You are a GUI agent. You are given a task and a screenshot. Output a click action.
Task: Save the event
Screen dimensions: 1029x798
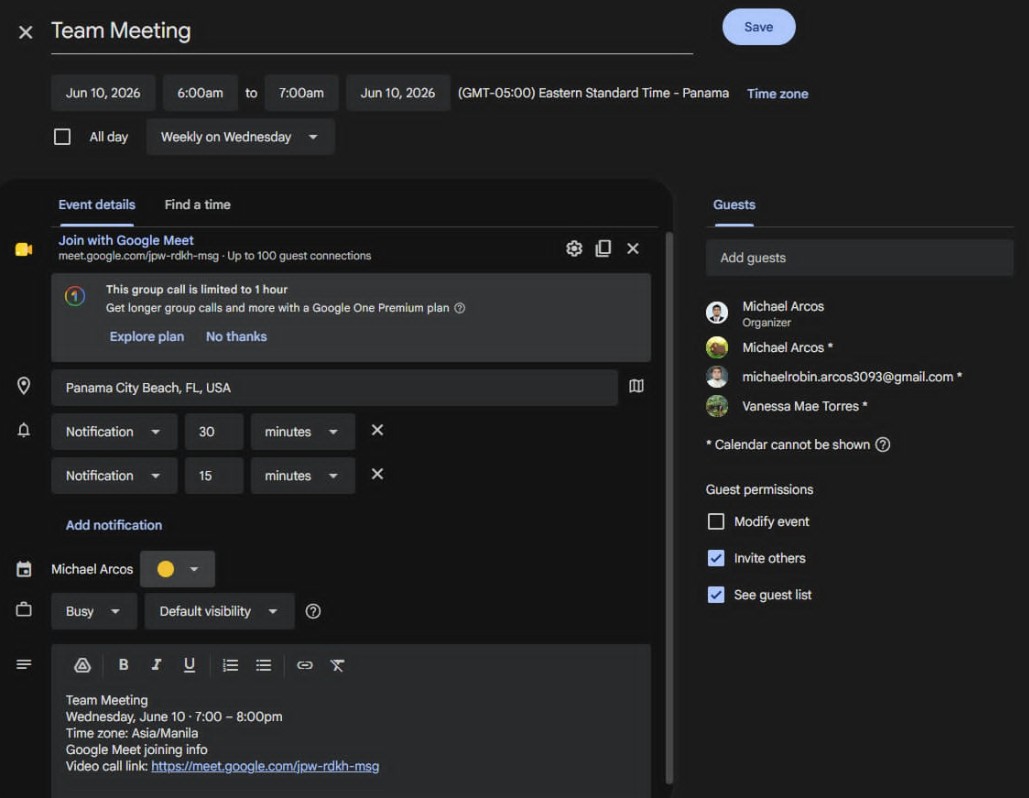tap(759, 27)
